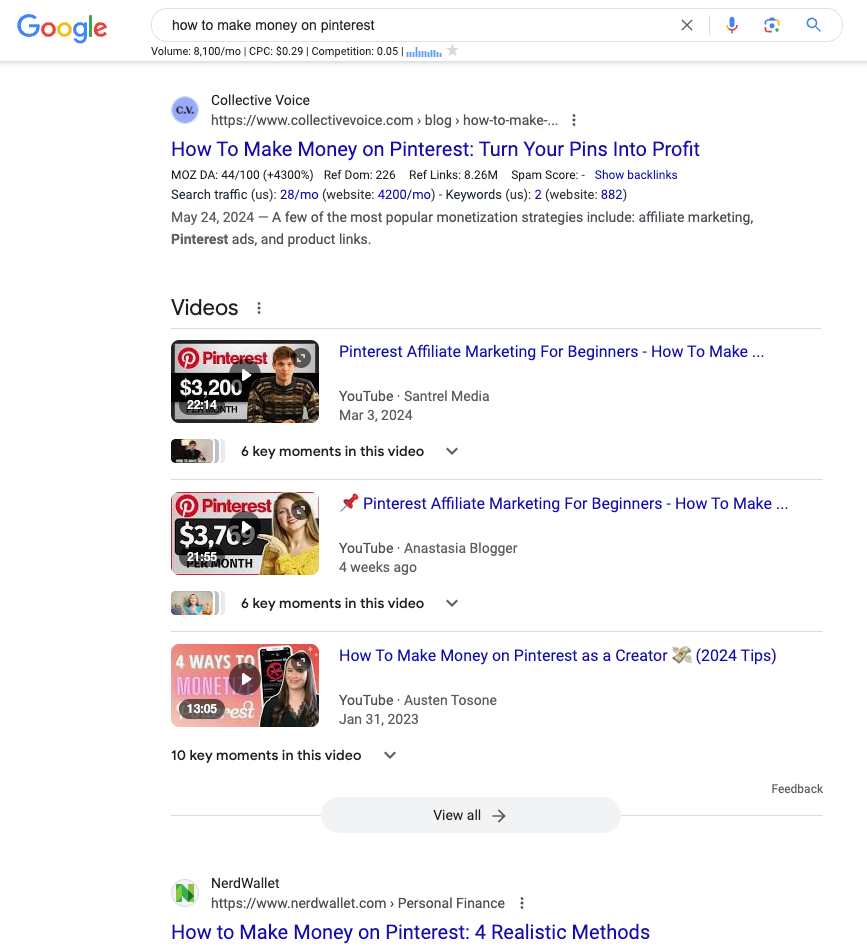Open three-dot menu beside Videos heading
This screenshot has width=867, height=946.
pyautogui.click(x=259, y=308)
